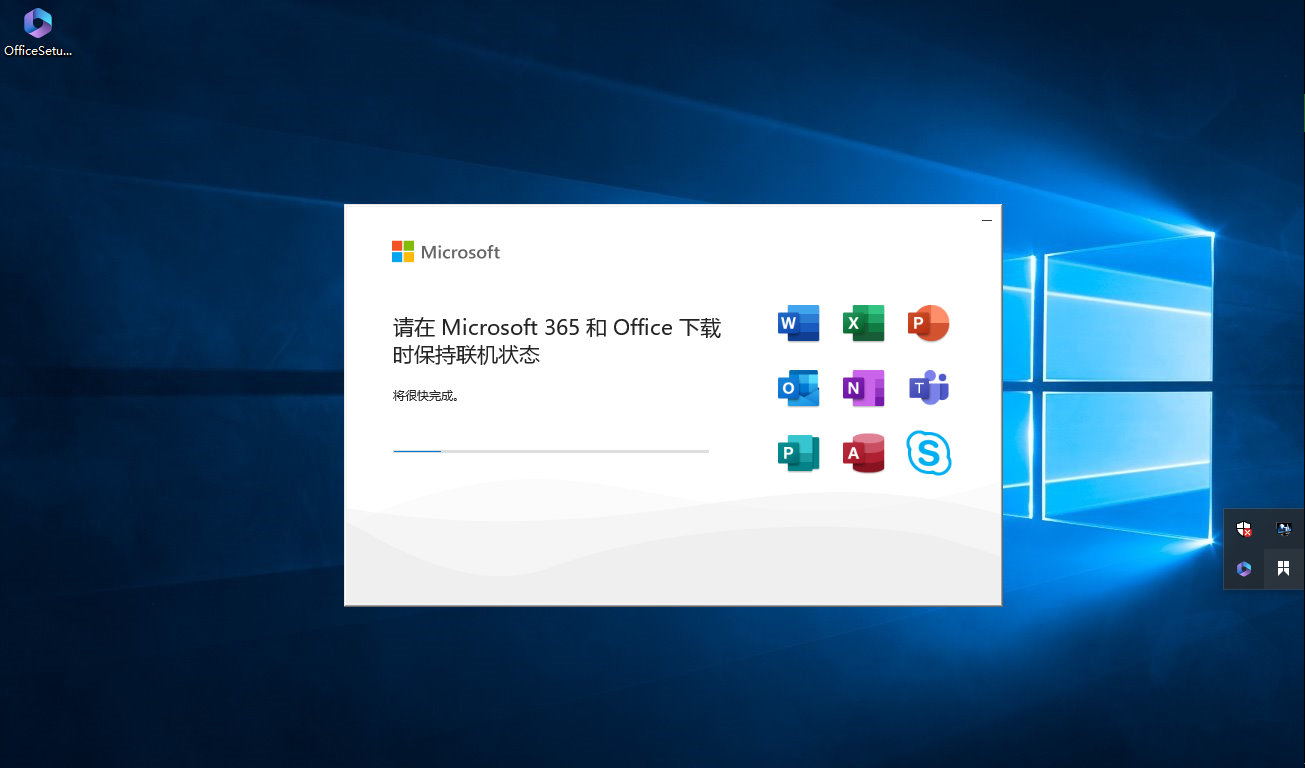Click the orange PowerPoint icon
The height and width of the screenshot is (768, 1305).
pos(928,323)
